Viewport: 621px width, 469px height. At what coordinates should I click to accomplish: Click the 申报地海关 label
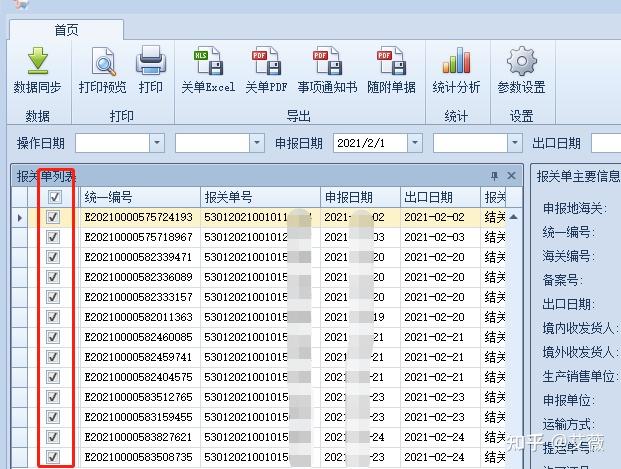(x=575, y=208)
